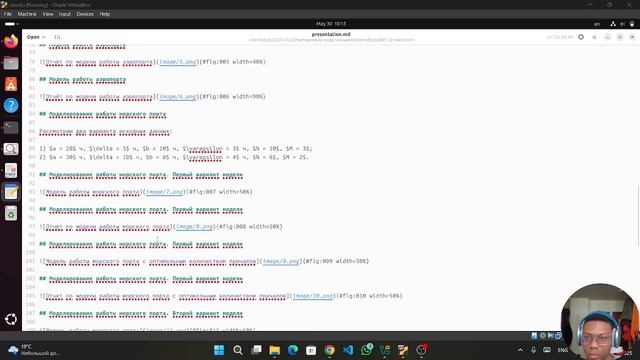This screenshot has height=360, width=640.
Task: Open Windows taskbar Search
Action: coord(238,350)
